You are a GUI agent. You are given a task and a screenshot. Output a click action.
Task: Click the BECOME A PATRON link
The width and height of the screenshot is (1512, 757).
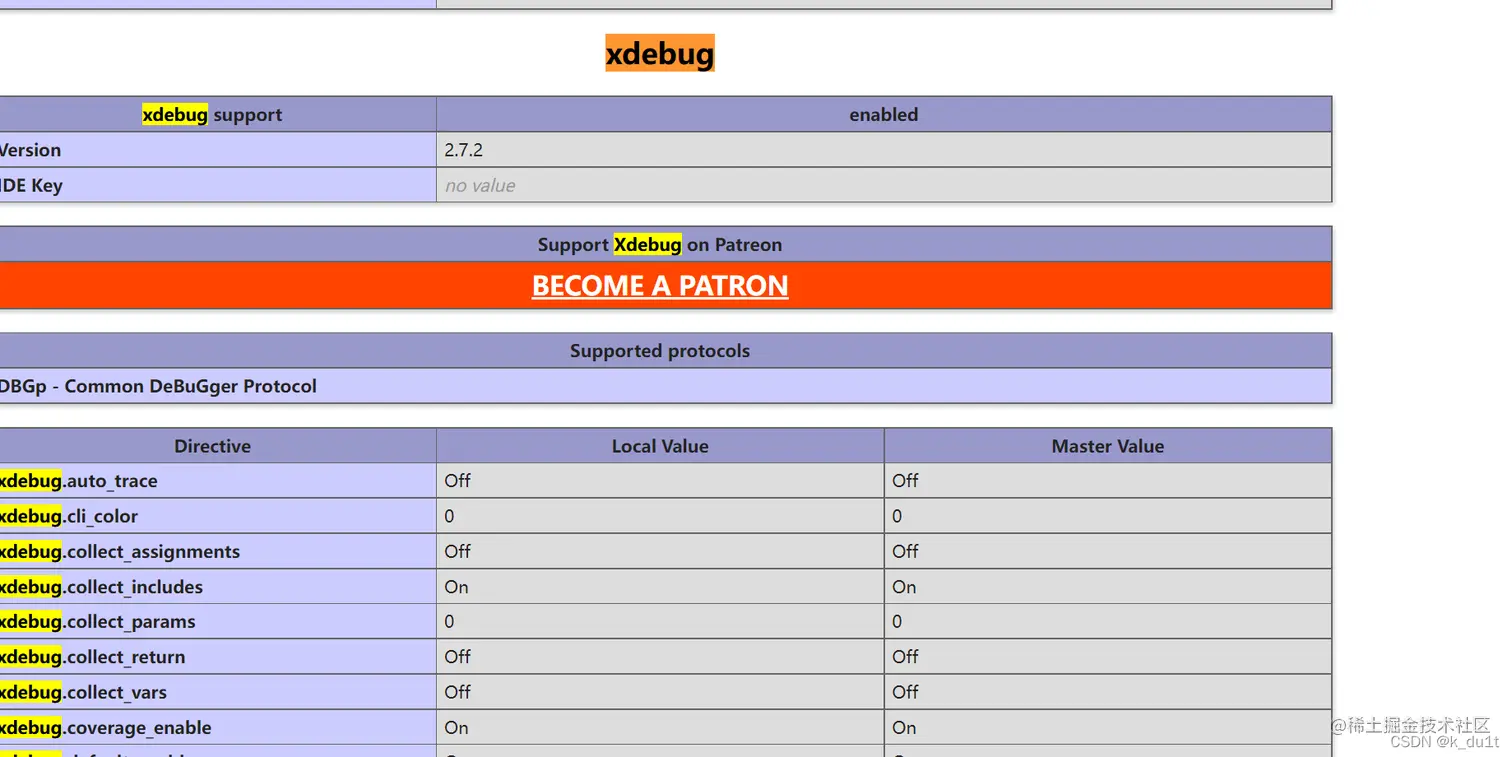coord(660,286)
